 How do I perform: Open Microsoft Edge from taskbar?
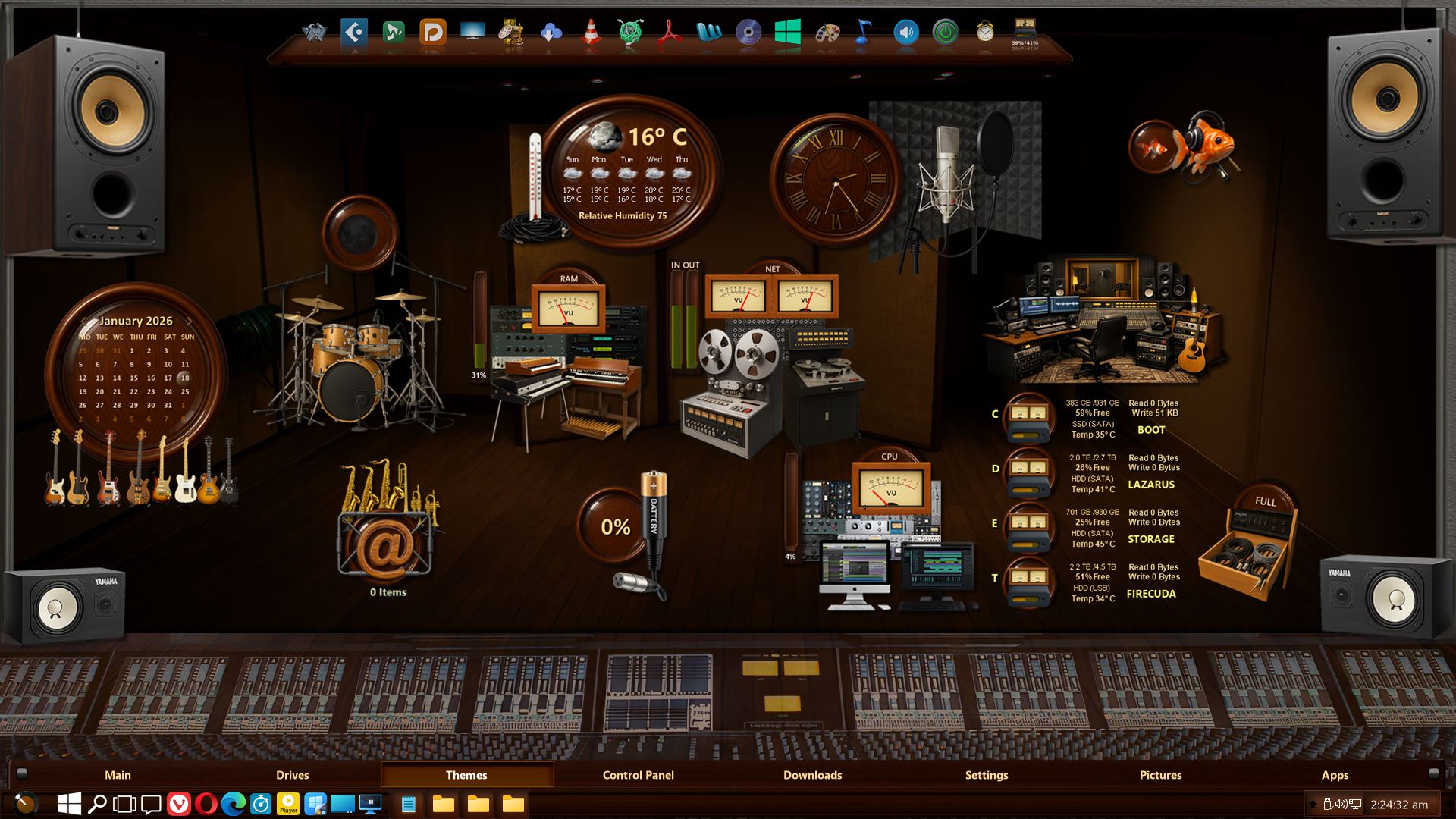(233, 804)
